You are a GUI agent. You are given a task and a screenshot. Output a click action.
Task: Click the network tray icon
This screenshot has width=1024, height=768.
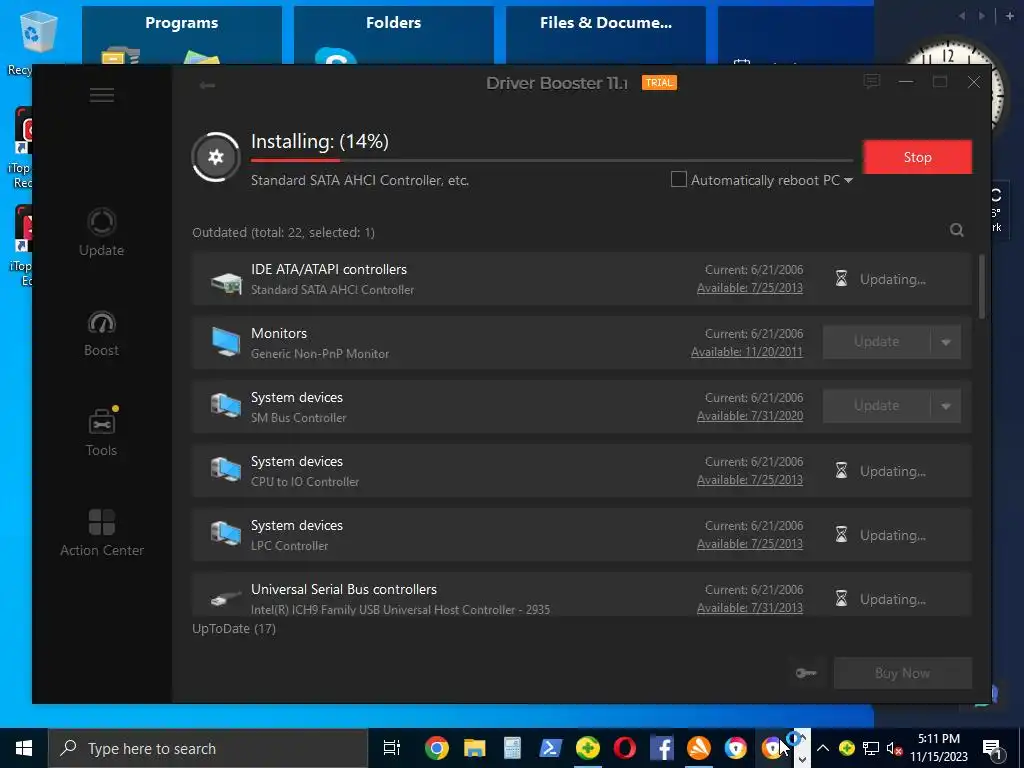(x=871, y=748)
